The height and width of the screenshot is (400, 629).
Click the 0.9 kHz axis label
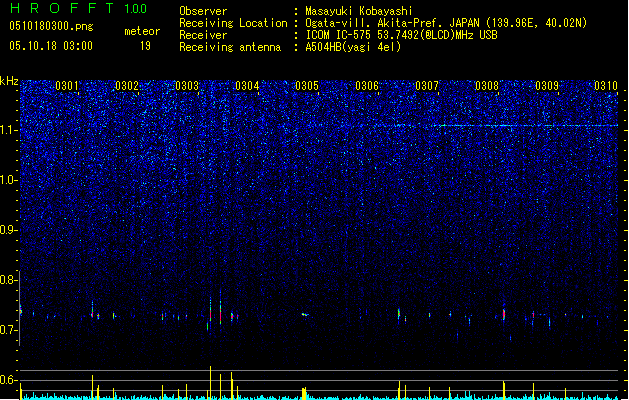[x=9, y=230]
